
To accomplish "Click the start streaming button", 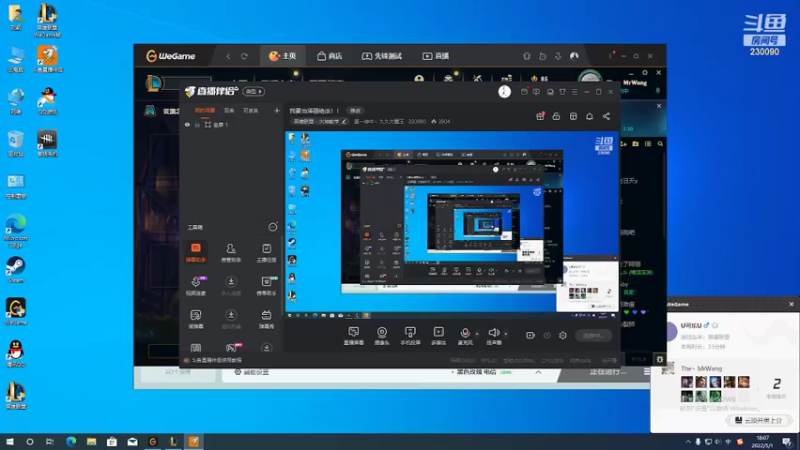I will click(x=593, y=335).
